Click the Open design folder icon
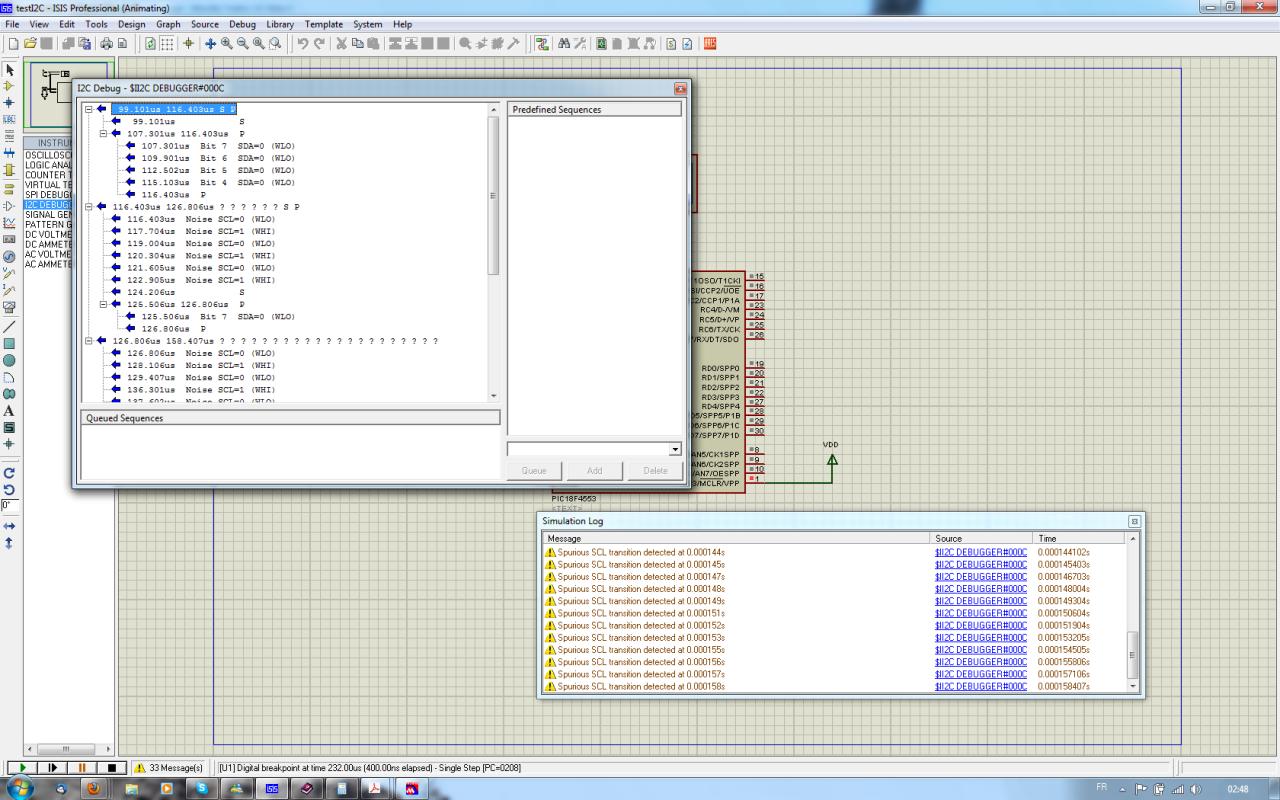The height and width of the screenshot is (800, 1280). (30, 44)
